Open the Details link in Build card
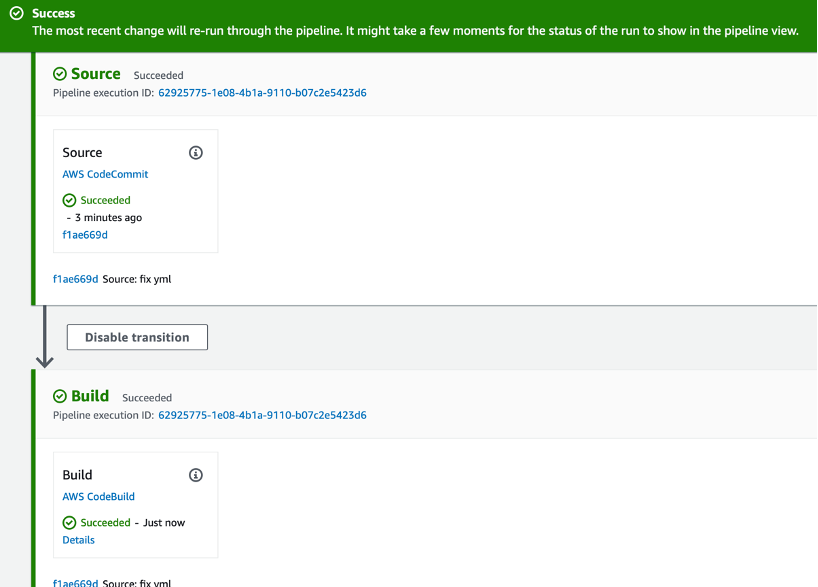818x587 pixels. [79, 540]
